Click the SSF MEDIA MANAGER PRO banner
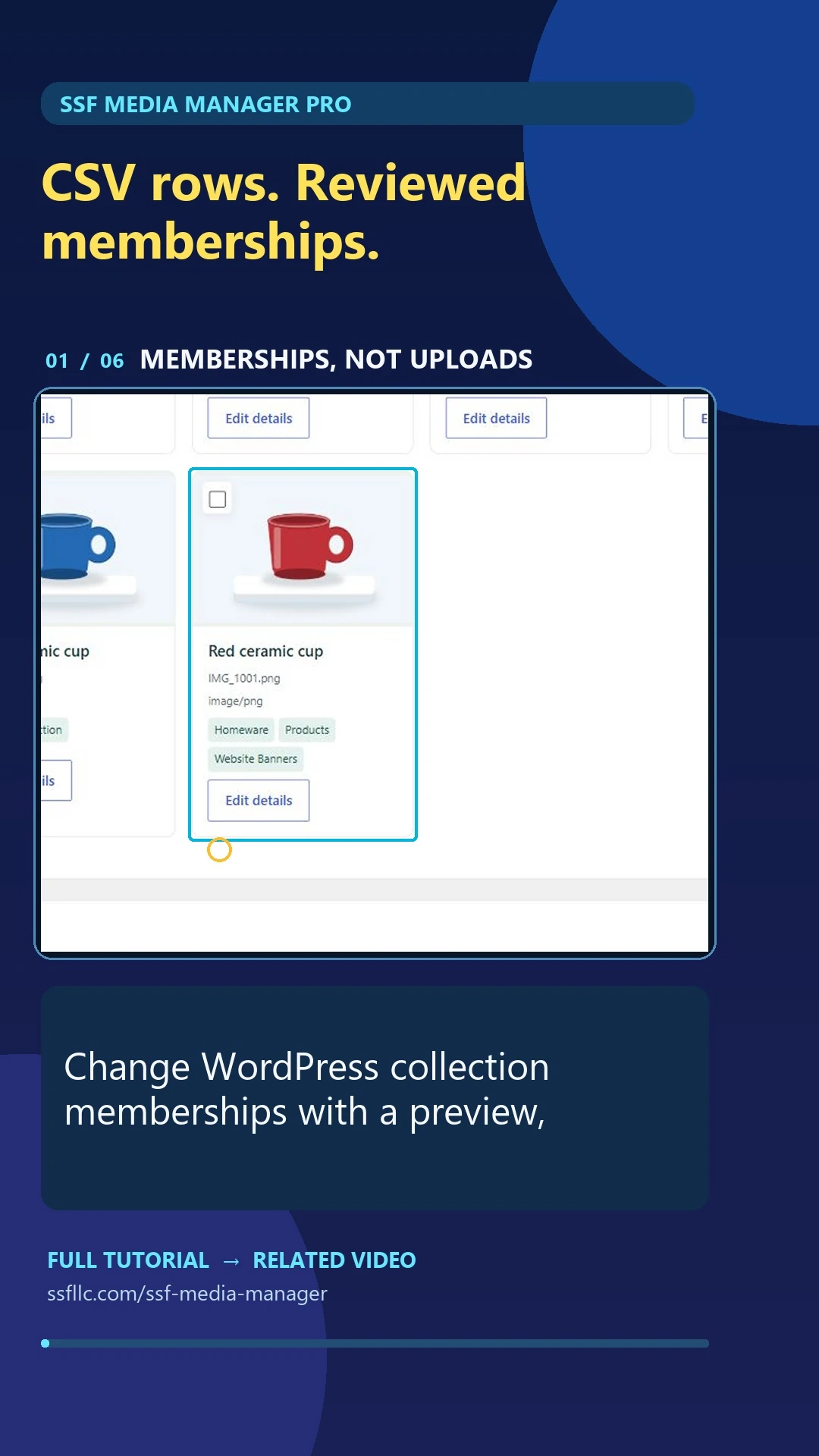 click(x=368, y=104)
